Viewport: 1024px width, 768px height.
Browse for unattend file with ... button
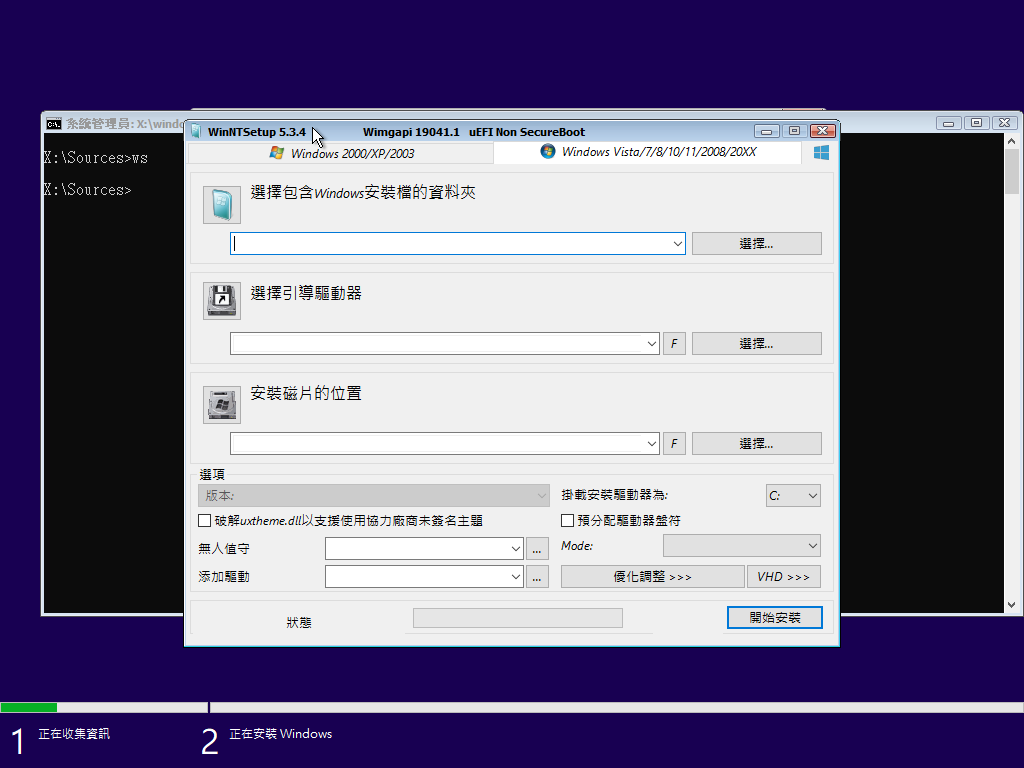click(537, 549)
